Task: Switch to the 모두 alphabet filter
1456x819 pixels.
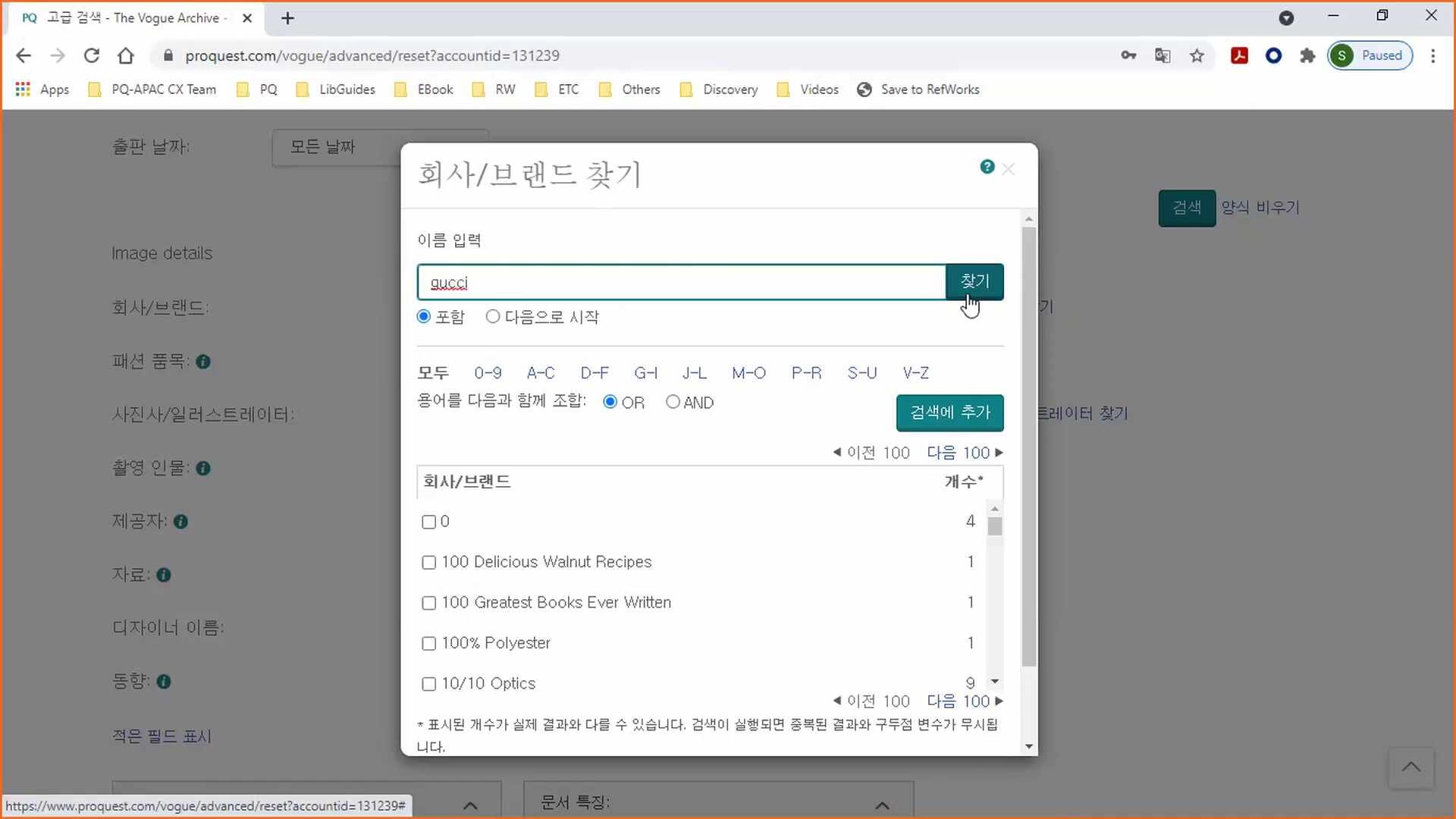Action: (x=433, y=372)
